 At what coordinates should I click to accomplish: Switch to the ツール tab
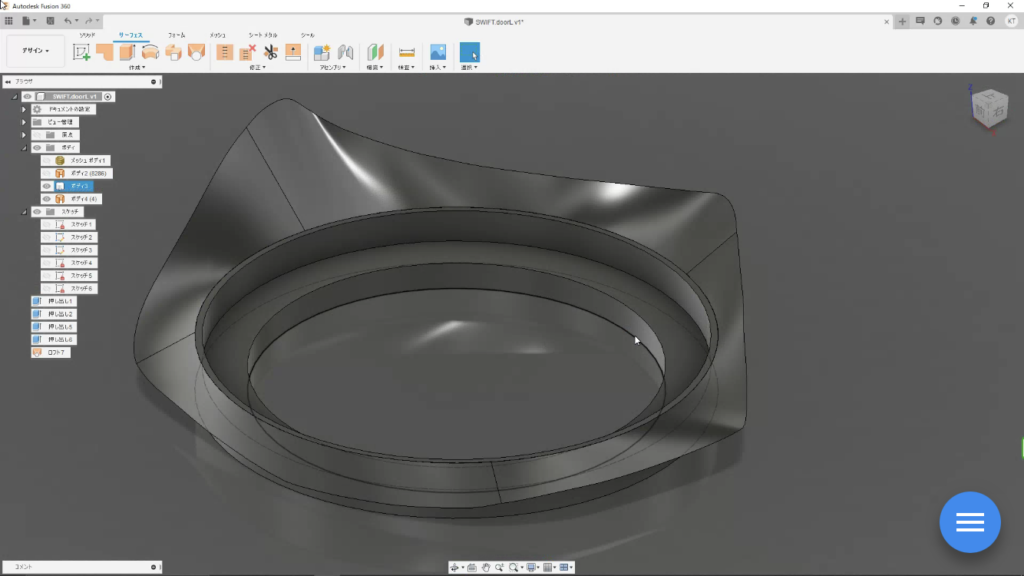(x=308, y=35)
